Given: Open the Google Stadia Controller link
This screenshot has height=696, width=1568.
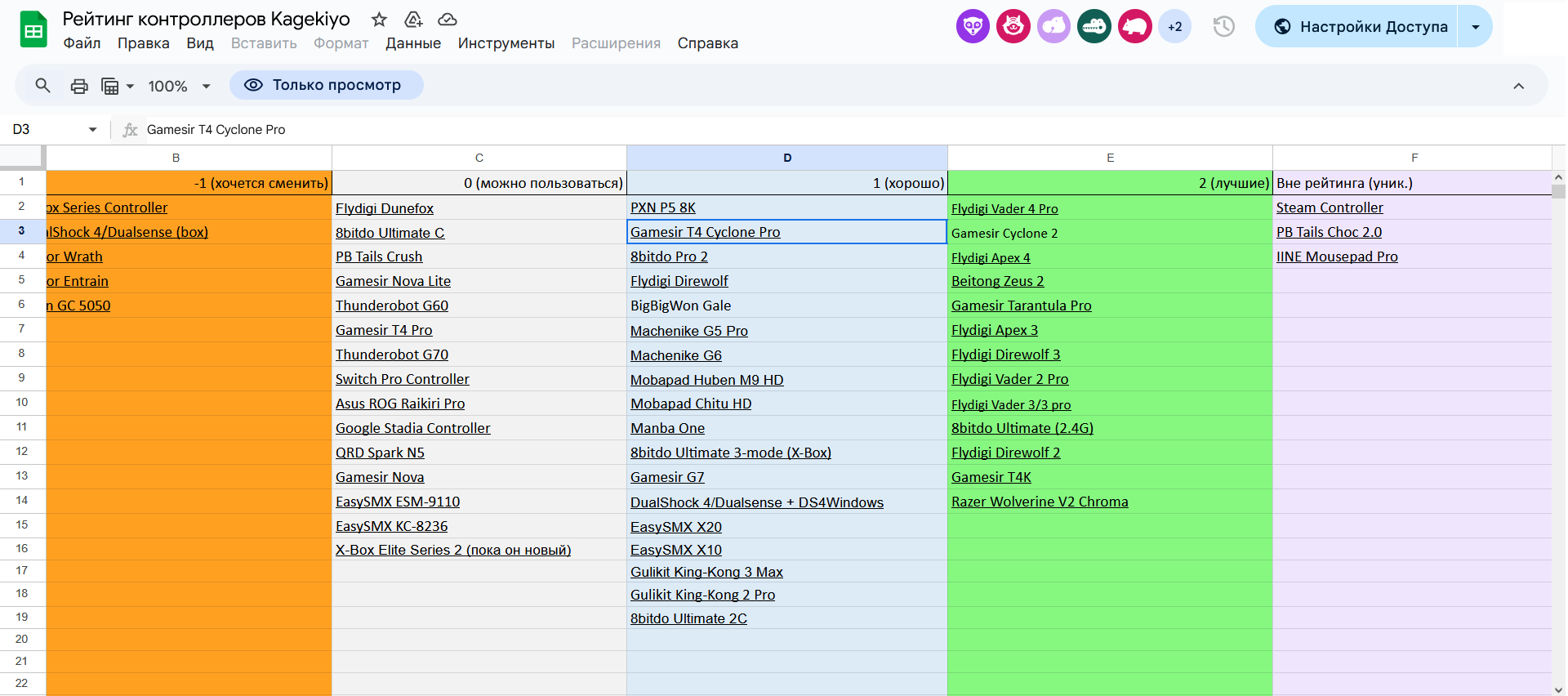Looking at the screenshot, I should tap(413, 428).
